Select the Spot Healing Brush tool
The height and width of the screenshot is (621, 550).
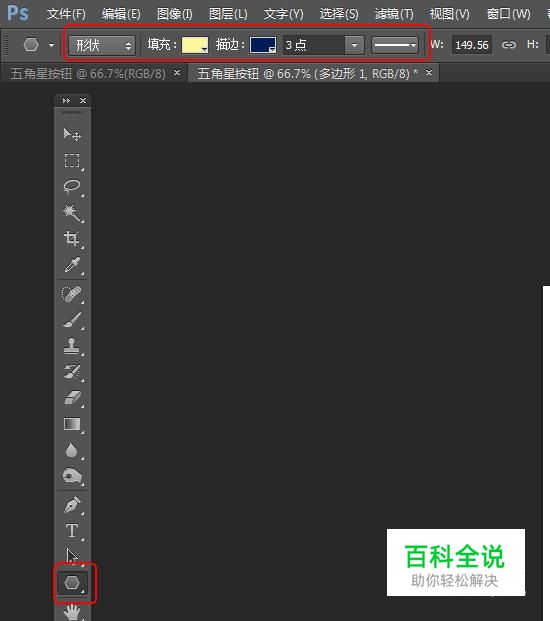tap(72, 294)
